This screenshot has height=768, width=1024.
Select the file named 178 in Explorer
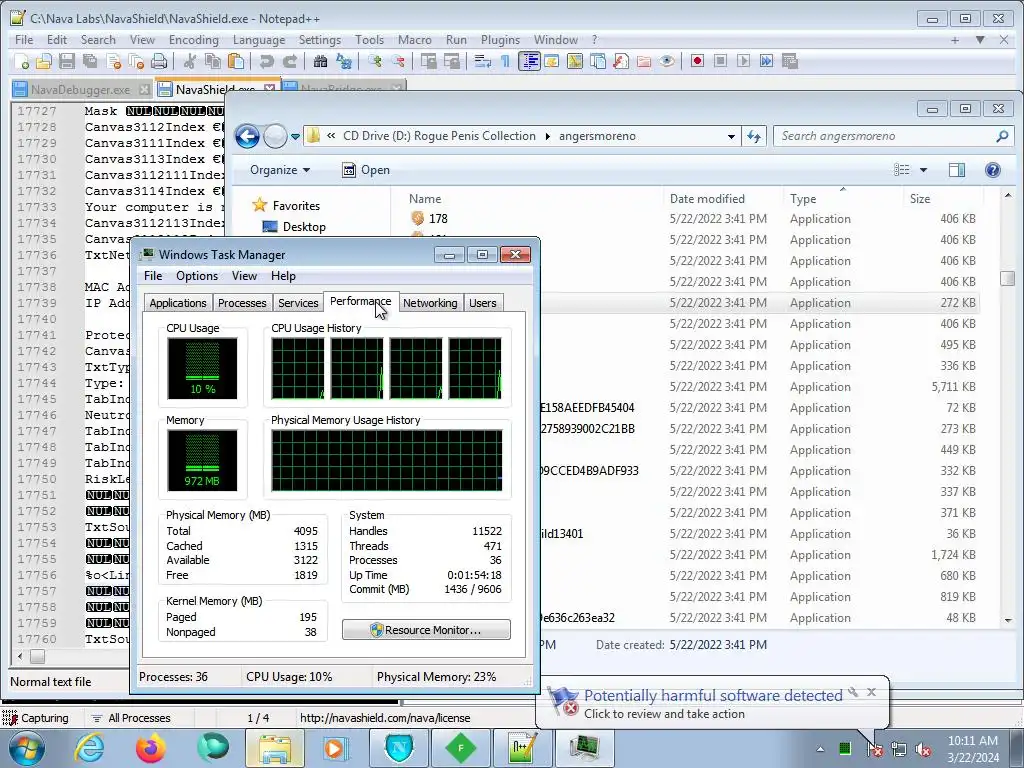click(x=438, y=218)
